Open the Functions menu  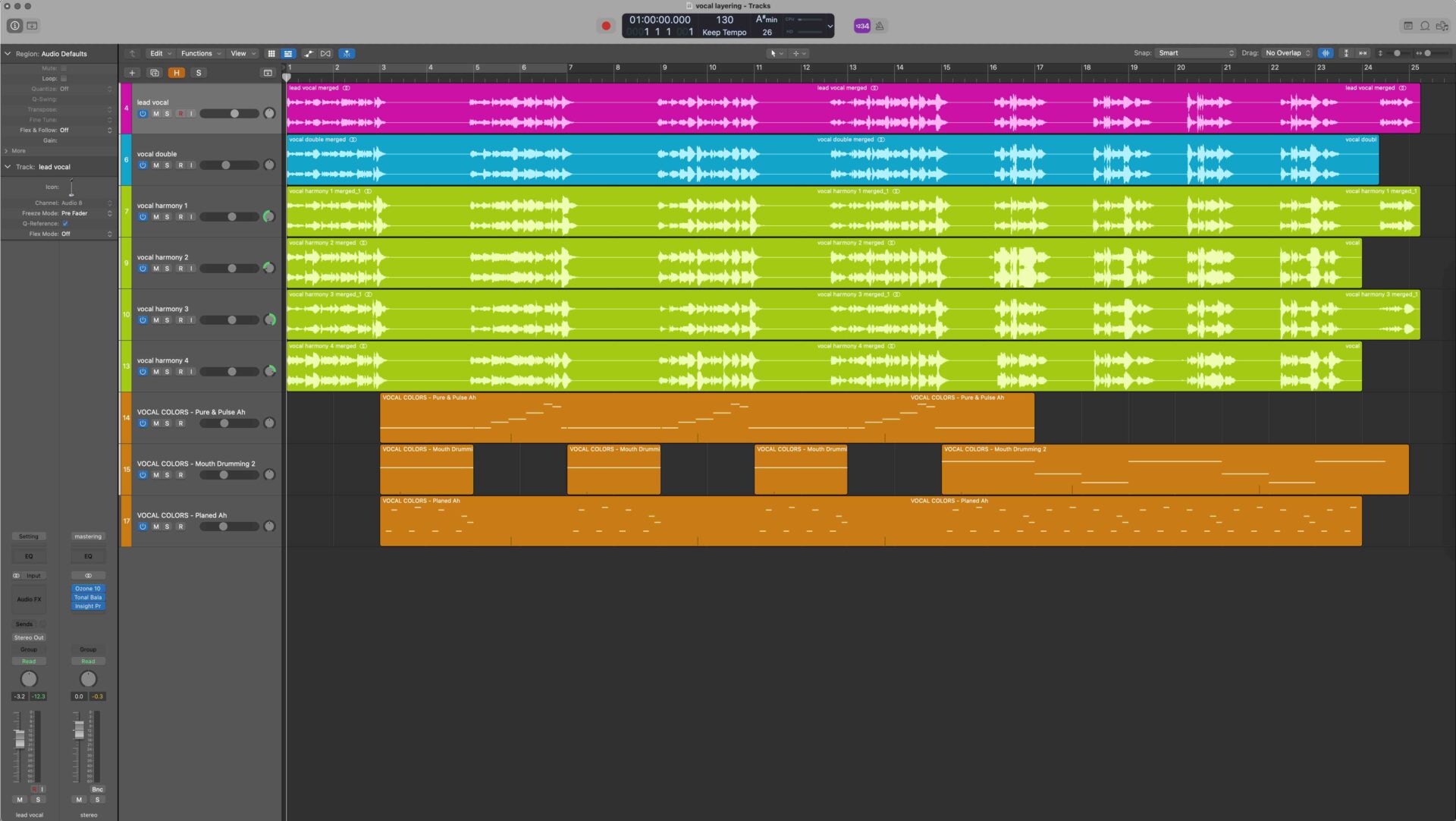[x=197, y=53]
